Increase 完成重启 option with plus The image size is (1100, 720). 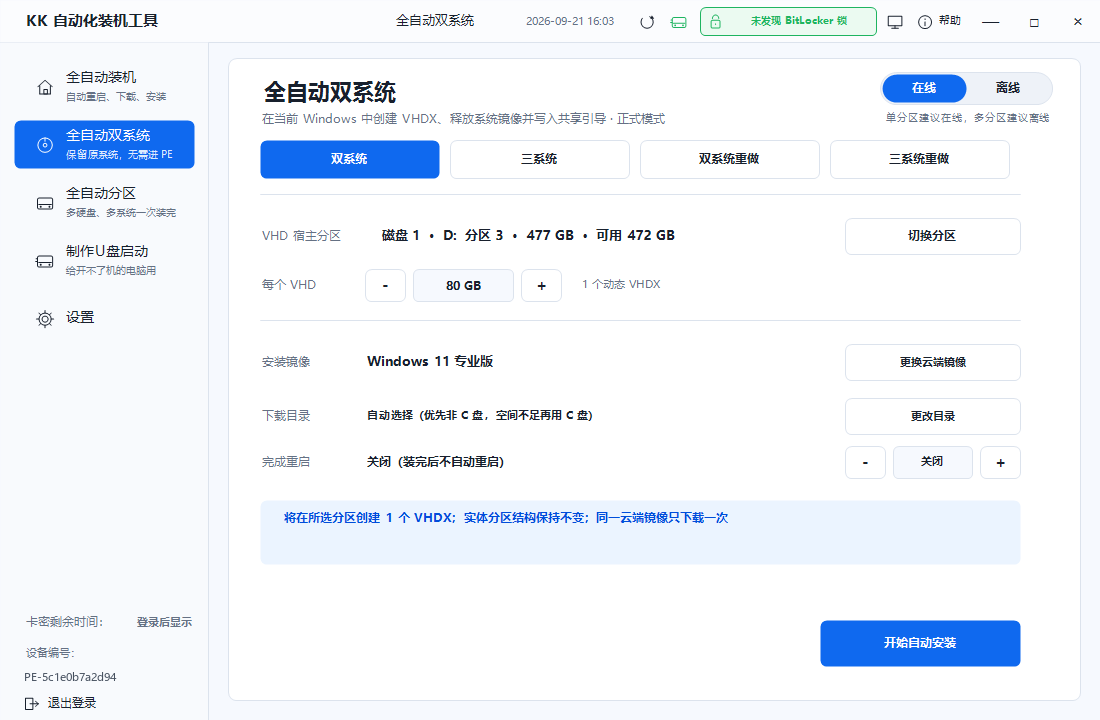[x=1000, y=462]
